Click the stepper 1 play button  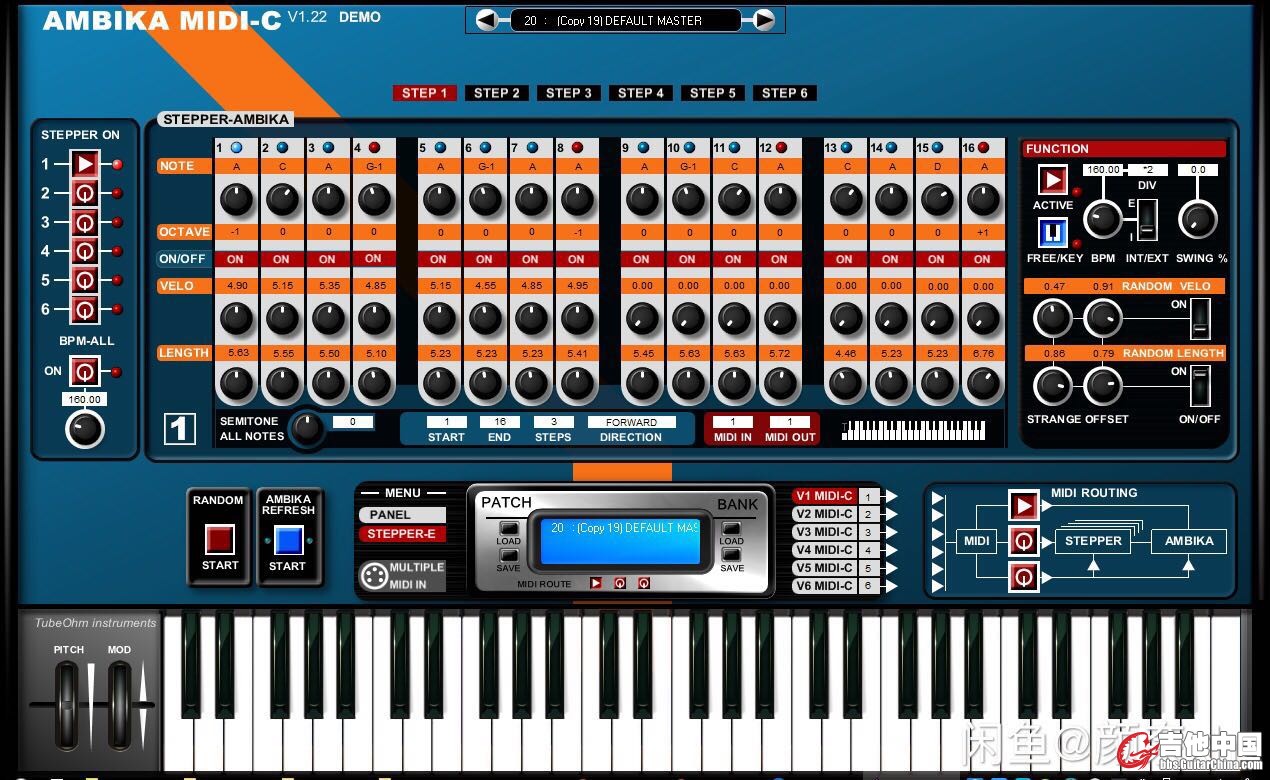pos(85,164)
